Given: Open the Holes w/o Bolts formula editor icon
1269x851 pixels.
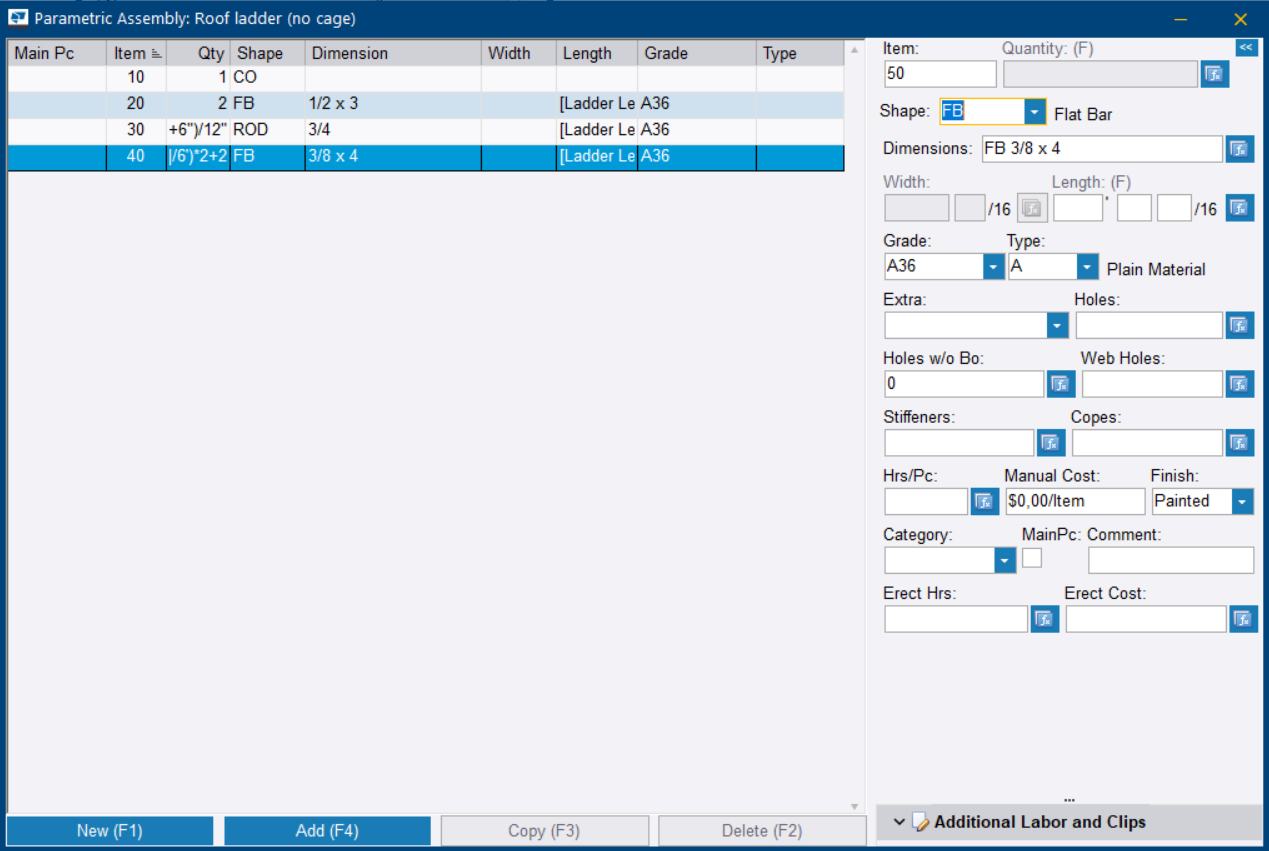Looking at the screenshot, I should coord(1060,383).
